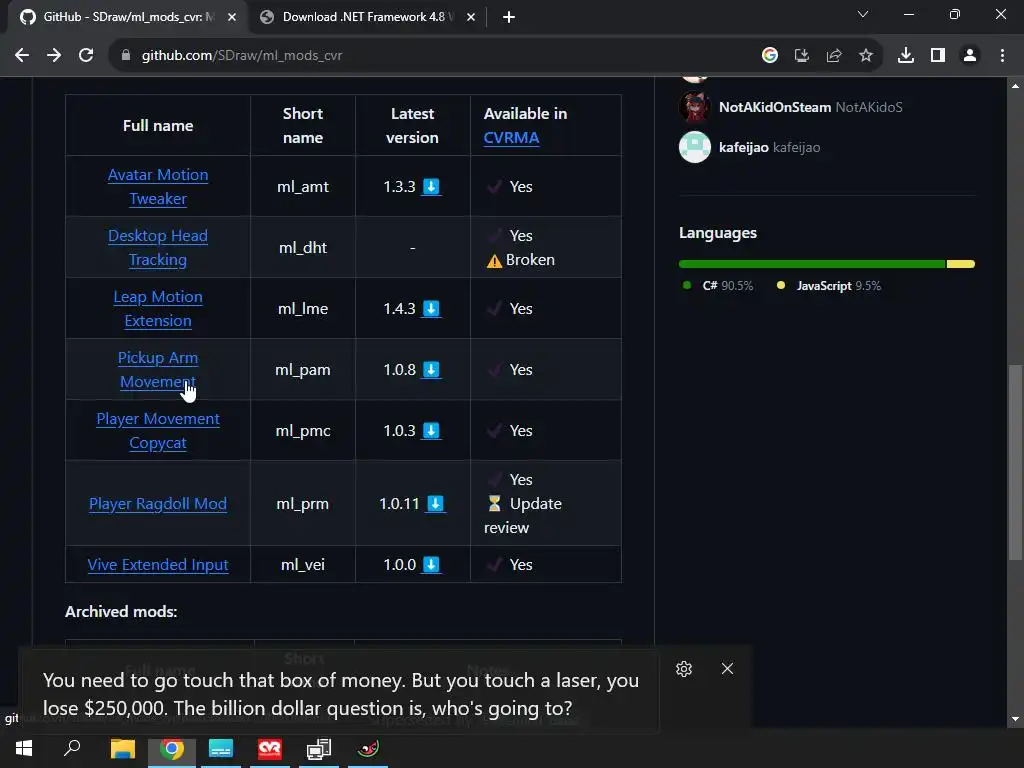The width and height of the screenshot is (1024, 768).
Task: Select the ml_prm short name cell
Action: [x=303, y=504]
